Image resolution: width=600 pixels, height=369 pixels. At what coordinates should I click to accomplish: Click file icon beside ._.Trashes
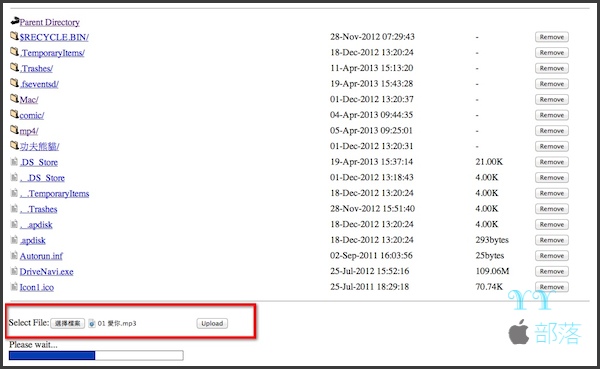(14, 209)
